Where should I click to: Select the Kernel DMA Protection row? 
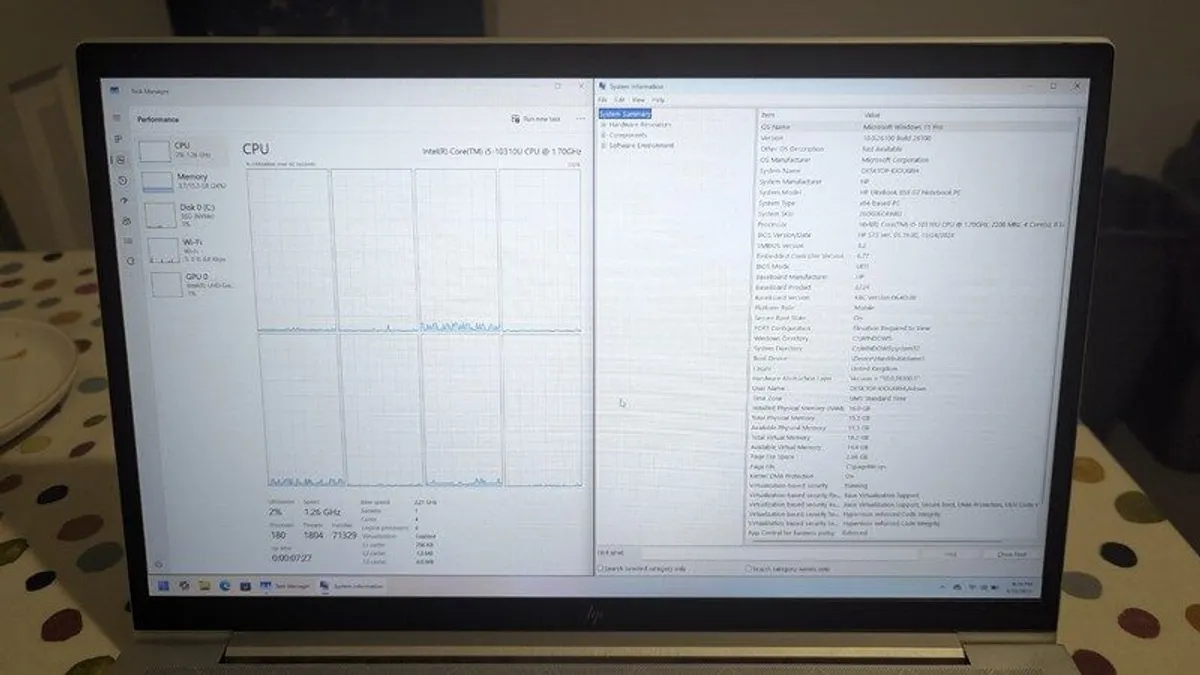coord(895,476)
